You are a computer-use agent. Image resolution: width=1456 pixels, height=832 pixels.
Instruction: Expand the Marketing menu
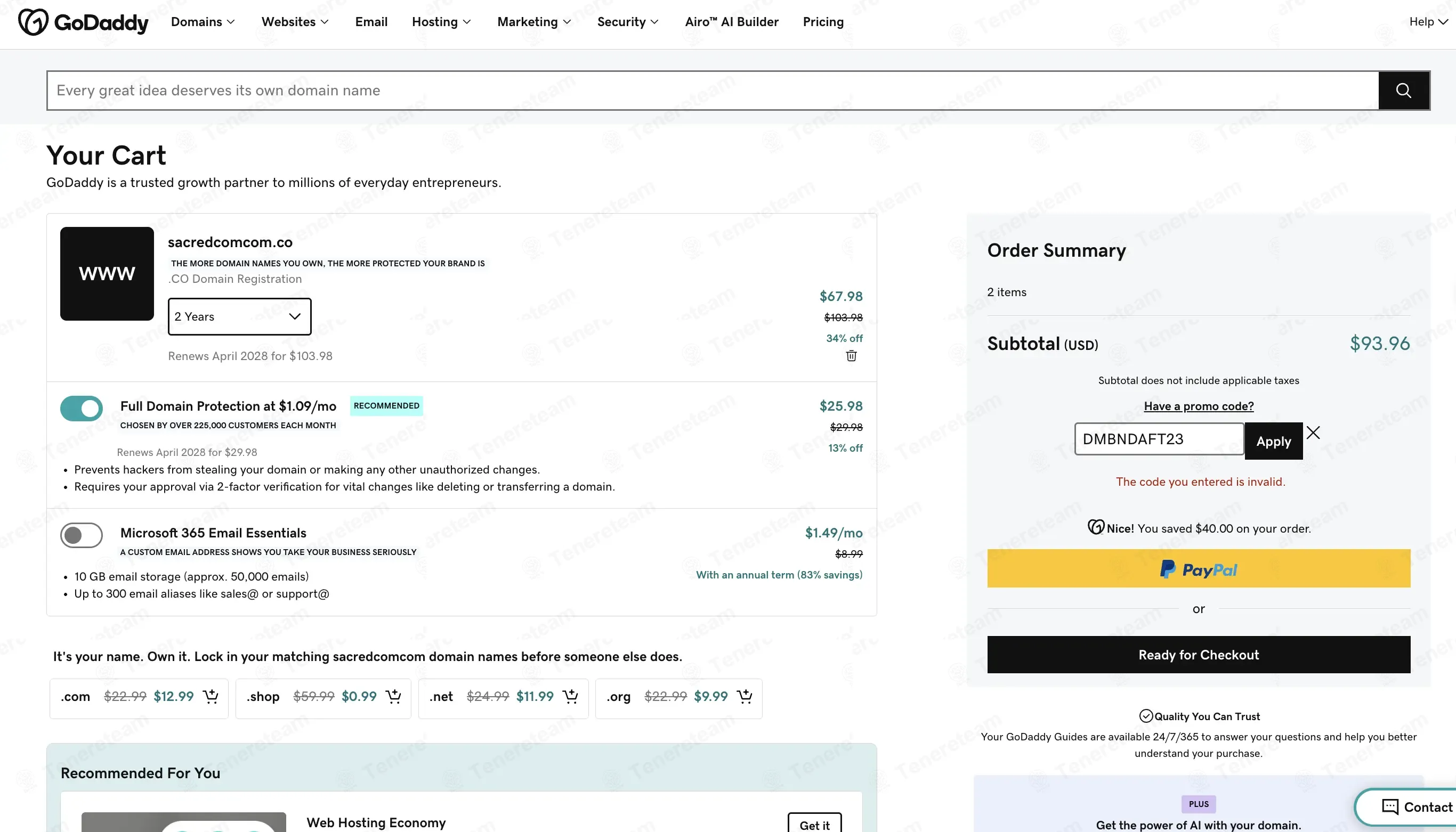click(x=534, y=22)
